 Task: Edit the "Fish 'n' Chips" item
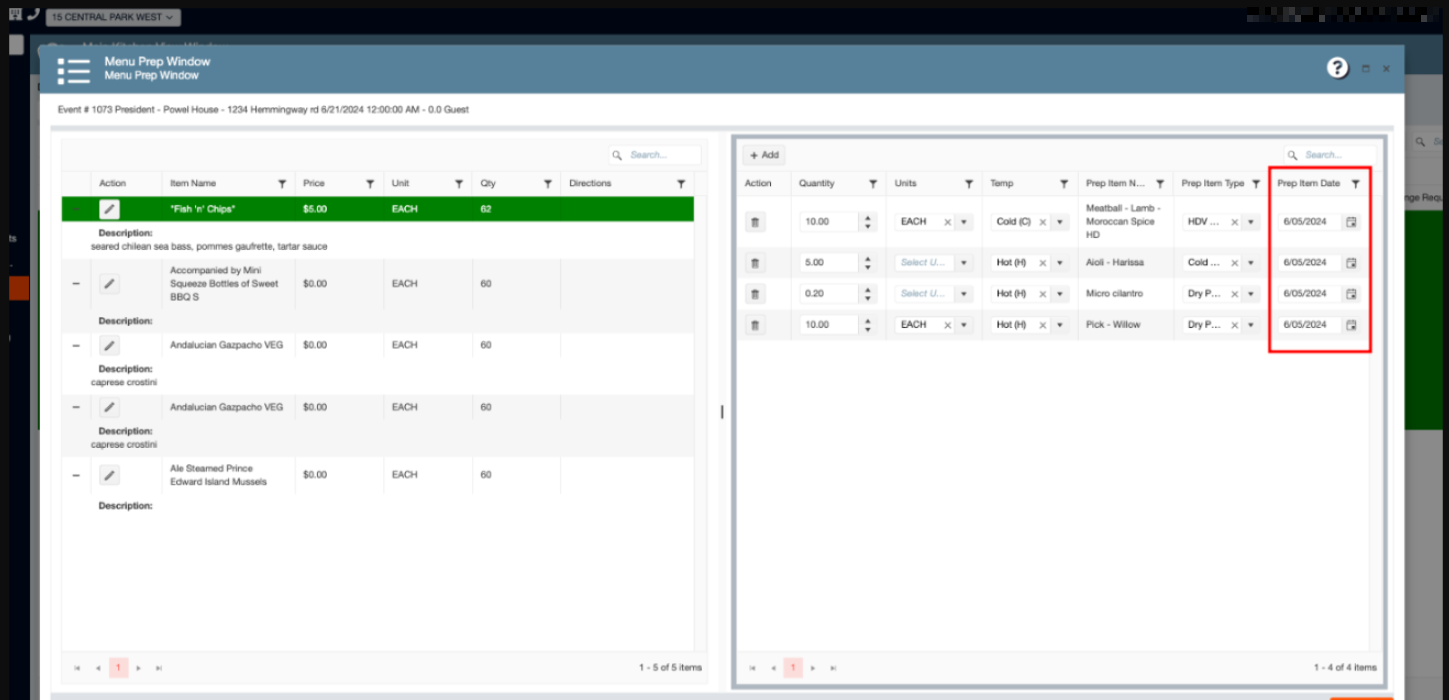[x=109, y=209]
